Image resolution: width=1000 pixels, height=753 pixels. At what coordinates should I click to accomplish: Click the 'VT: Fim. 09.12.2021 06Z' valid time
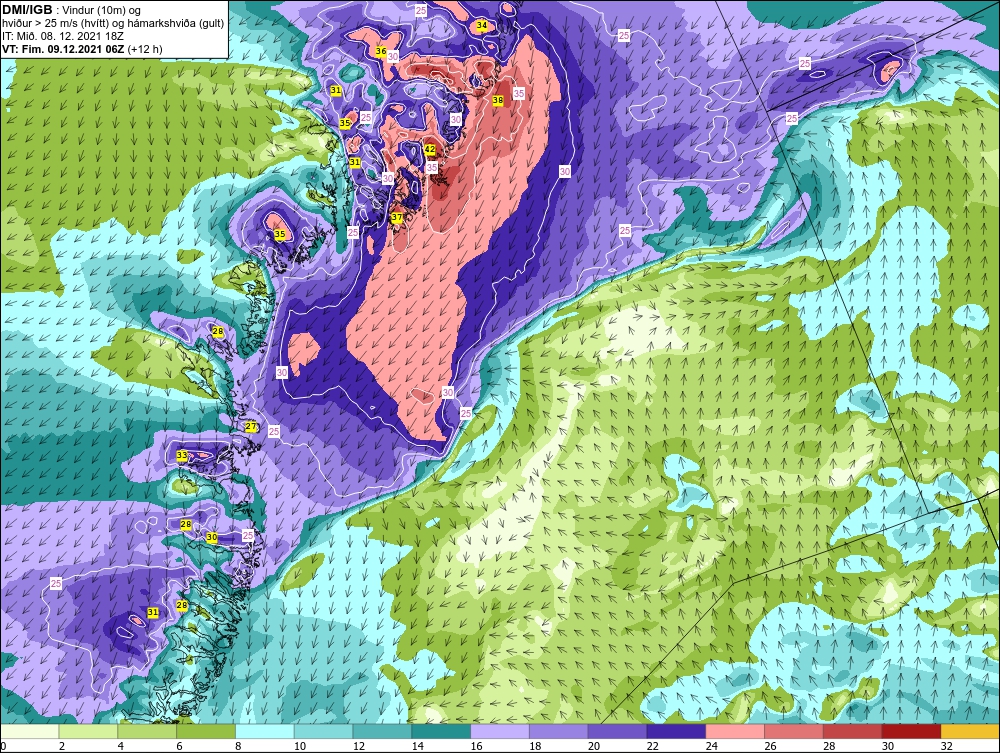[x=63, y=49]
